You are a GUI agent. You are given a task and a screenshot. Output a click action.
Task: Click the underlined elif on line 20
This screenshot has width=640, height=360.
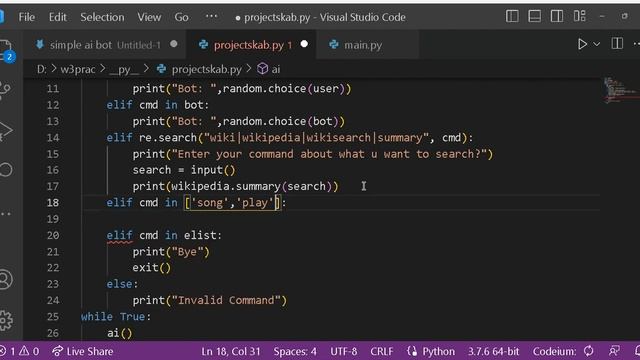[119, 236]
